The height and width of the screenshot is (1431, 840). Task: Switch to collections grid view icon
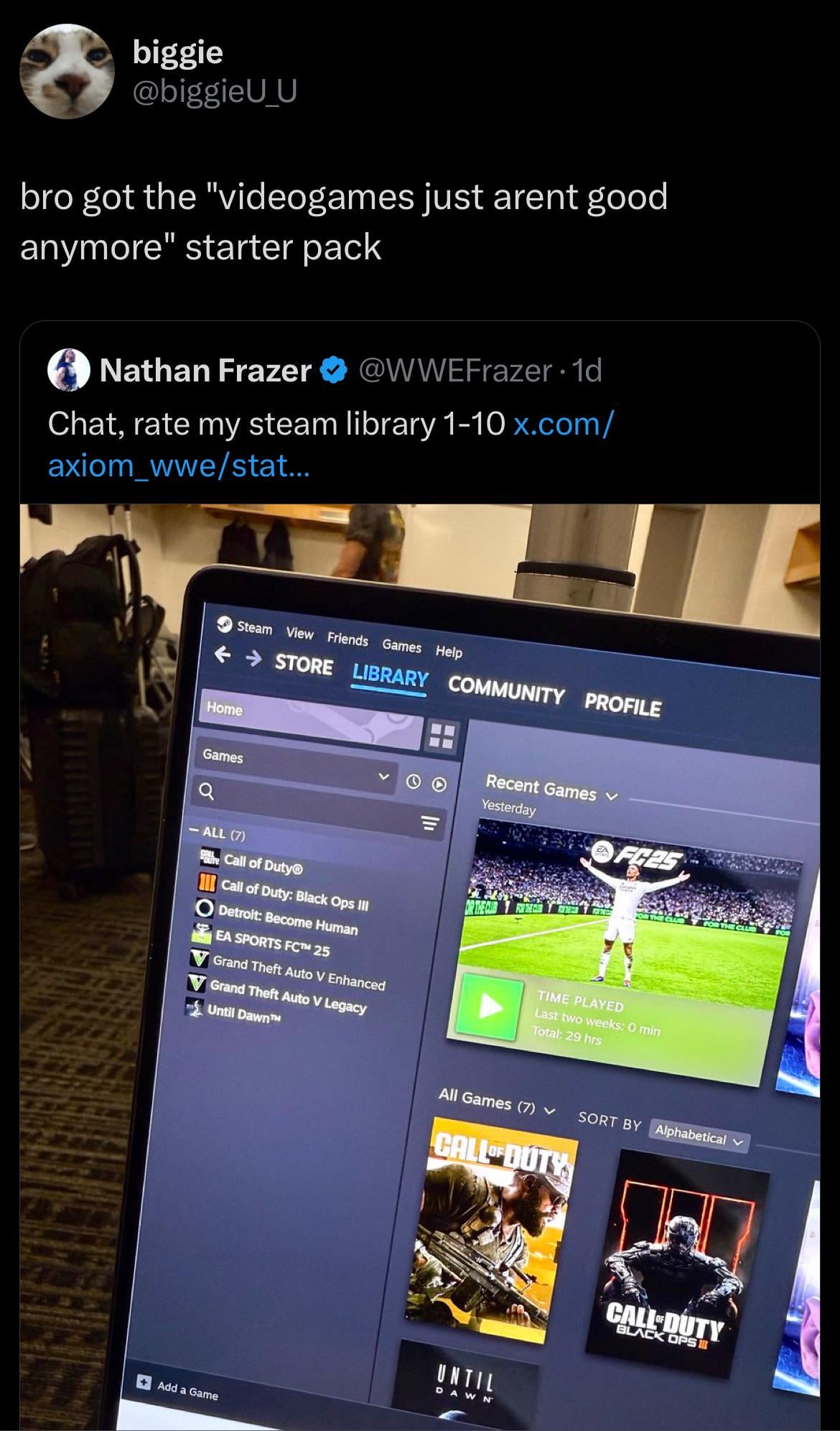point(441,736)
